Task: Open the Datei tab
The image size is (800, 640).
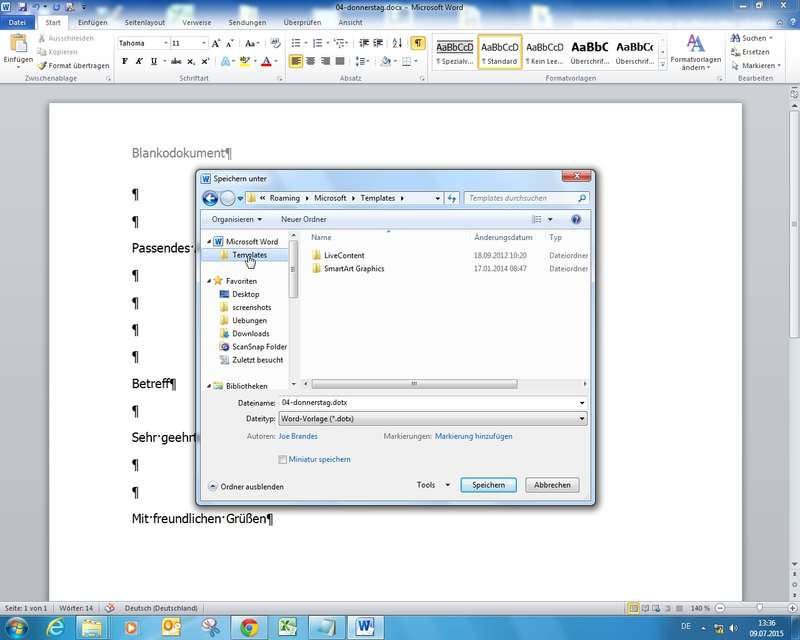Action: pyautogui.click(x=17, y=22)
